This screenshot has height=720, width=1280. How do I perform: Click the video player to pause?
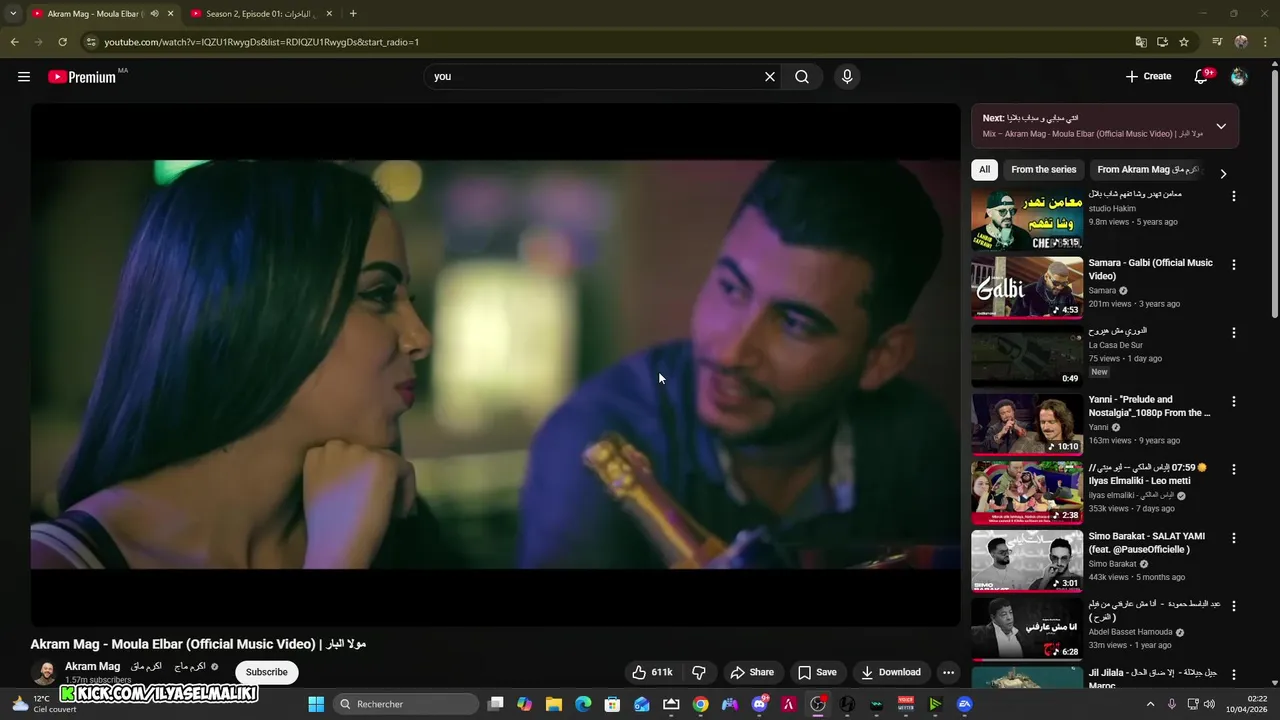click(495, 365)
